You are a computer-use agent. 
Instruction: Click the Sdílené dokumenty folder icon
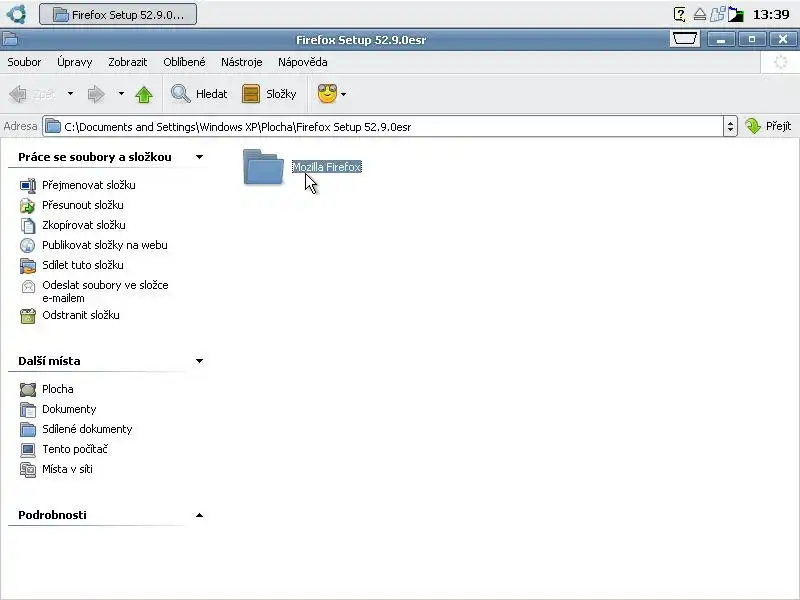click(28, 430)
